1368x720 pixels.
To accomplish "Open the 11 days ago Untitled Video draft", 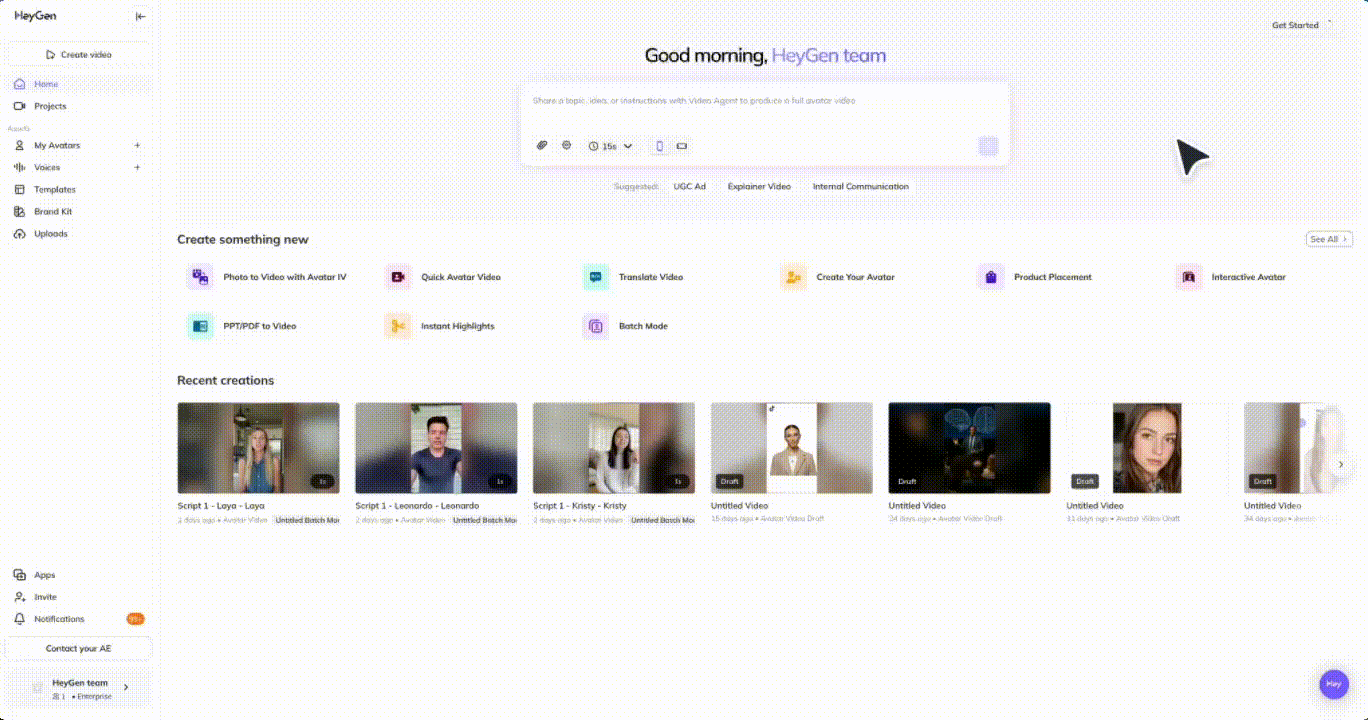I will tap(1147, 448).
